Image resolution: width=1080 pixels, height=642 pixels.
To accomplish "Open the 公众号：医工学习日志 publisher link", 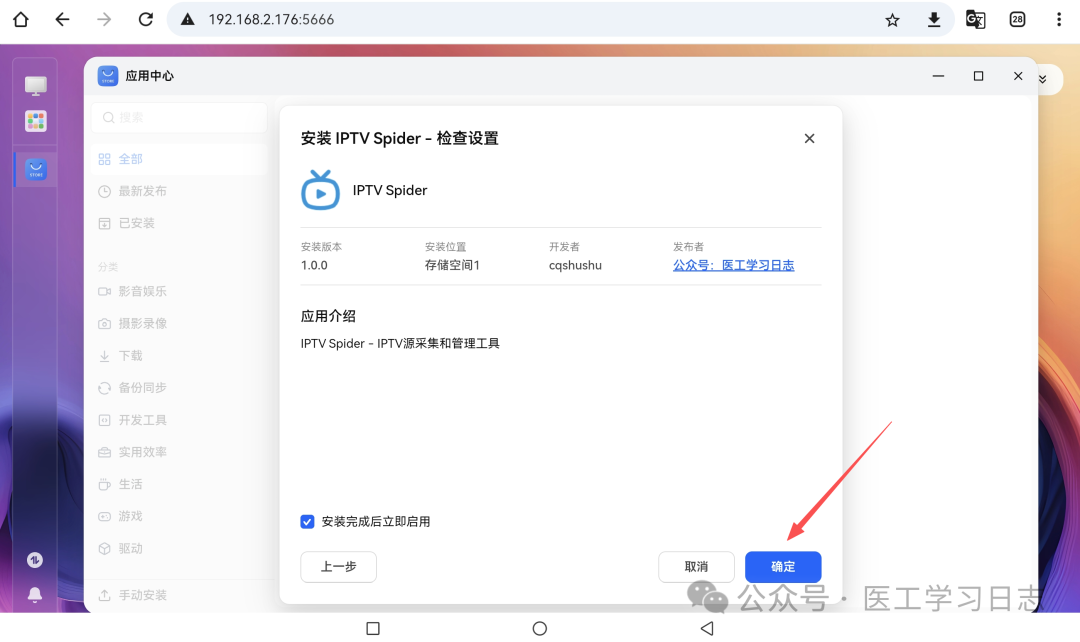I will [733, 265].
